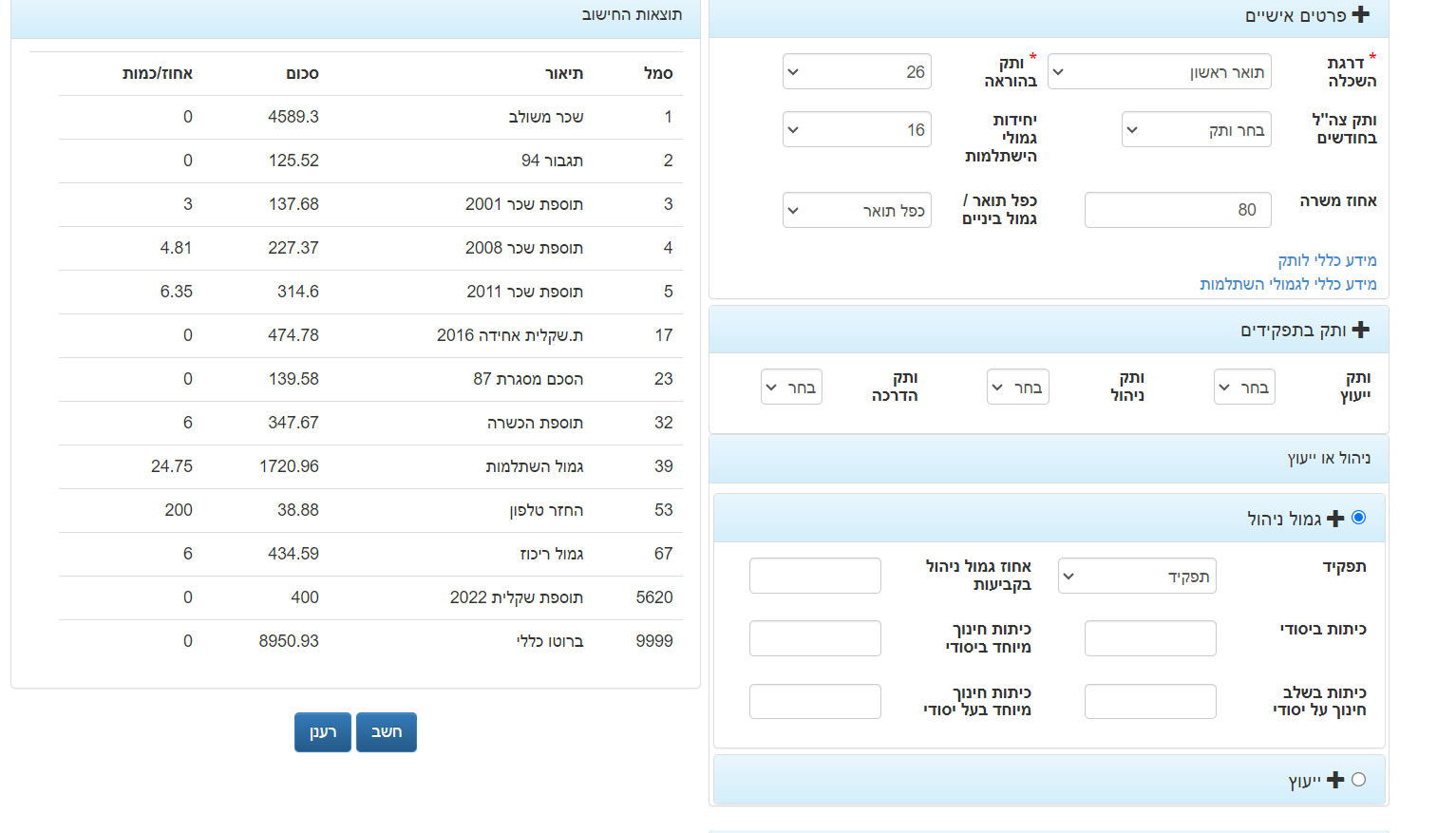The width and height of the screenshot is (1456, 833).
Task: Click the amount 4589.3 in the results
Action: pyautogui.click(x=293, y=117)
